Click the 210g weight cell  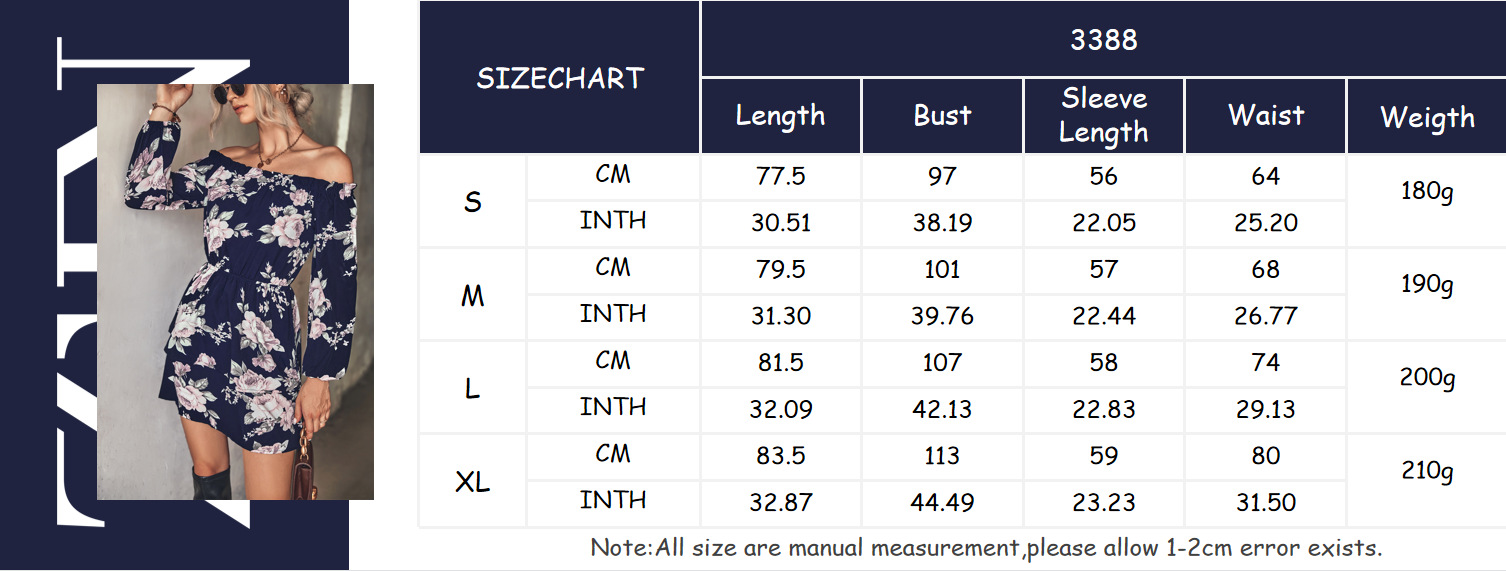pos(1427,470)
